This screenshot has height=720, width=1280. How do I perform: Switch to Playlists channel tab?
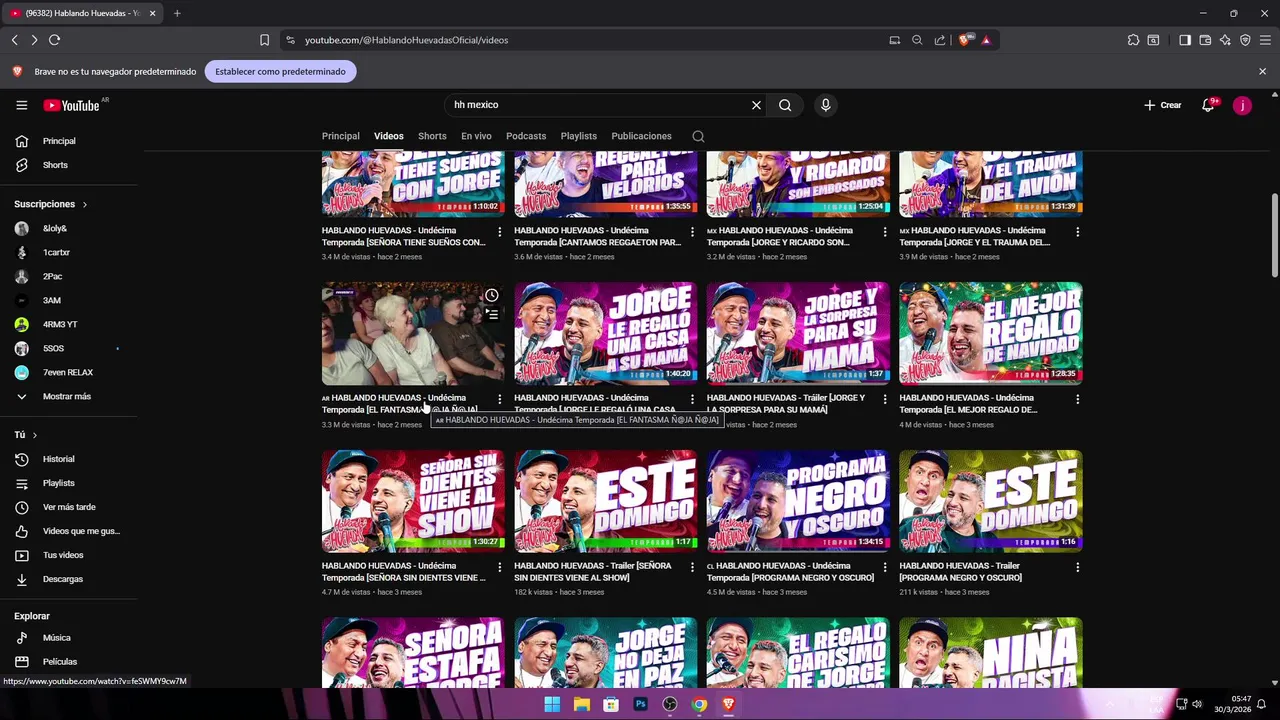[x=578, y=136]
